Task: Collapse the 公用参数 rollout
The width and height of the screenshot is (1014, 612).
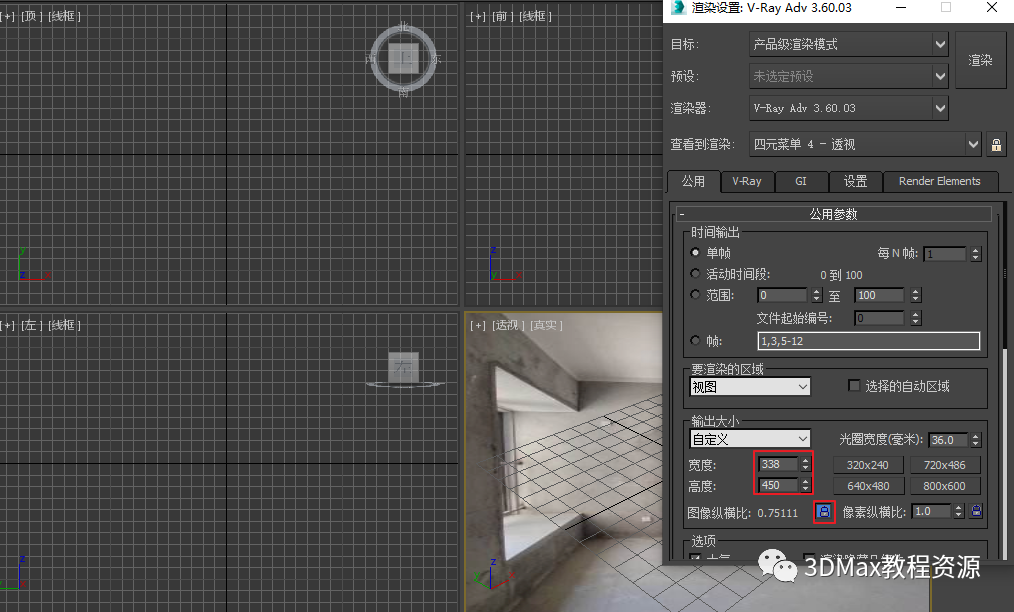Action: coord(834,214)
